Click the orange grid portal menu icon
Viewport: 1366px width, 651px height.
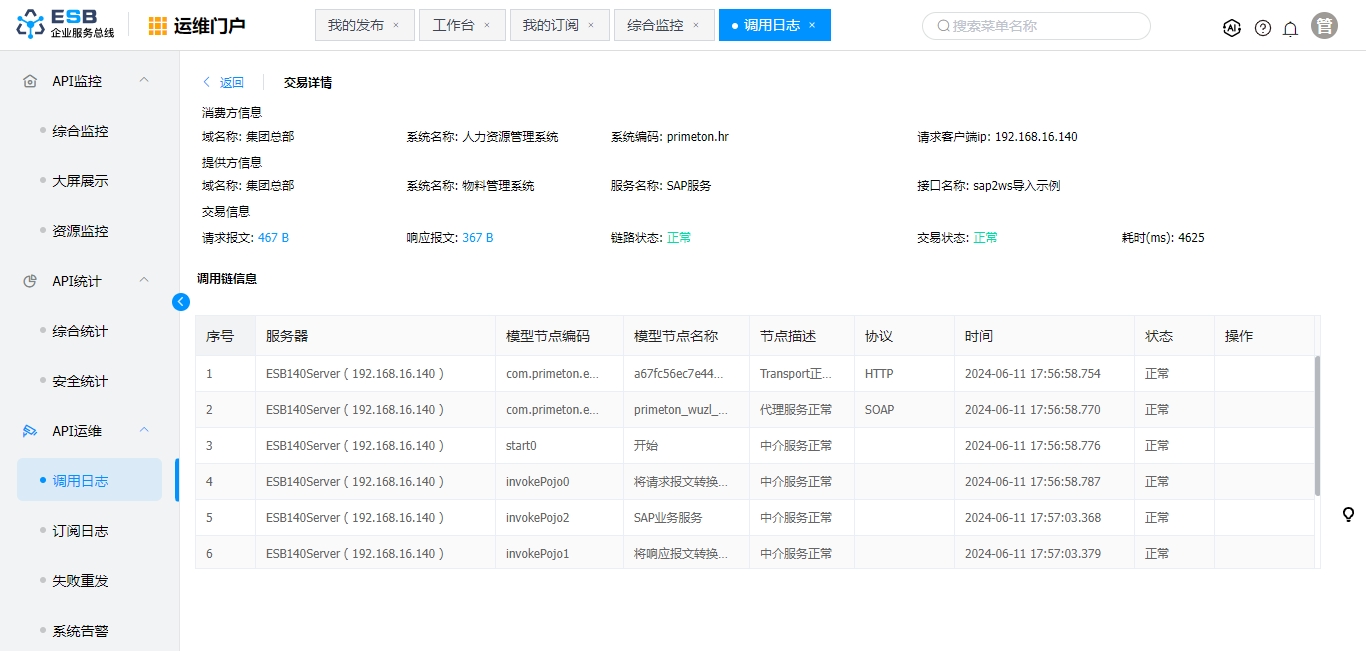pyautogui.click(x=158, y=26)
